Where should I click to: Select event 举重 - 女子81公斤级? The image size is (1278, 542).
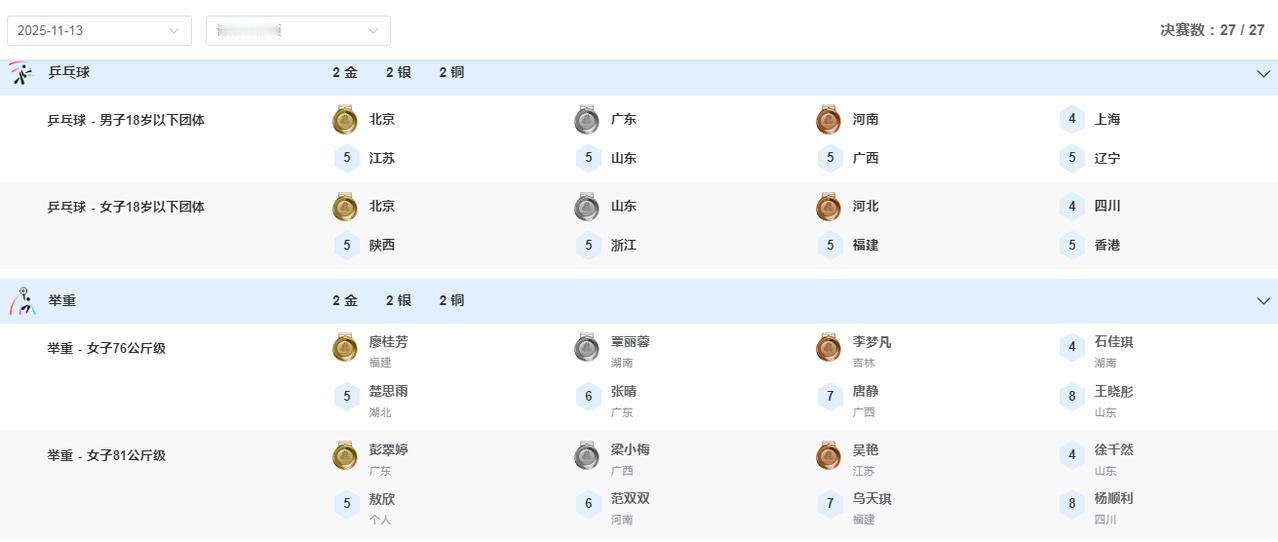point(107,456)
